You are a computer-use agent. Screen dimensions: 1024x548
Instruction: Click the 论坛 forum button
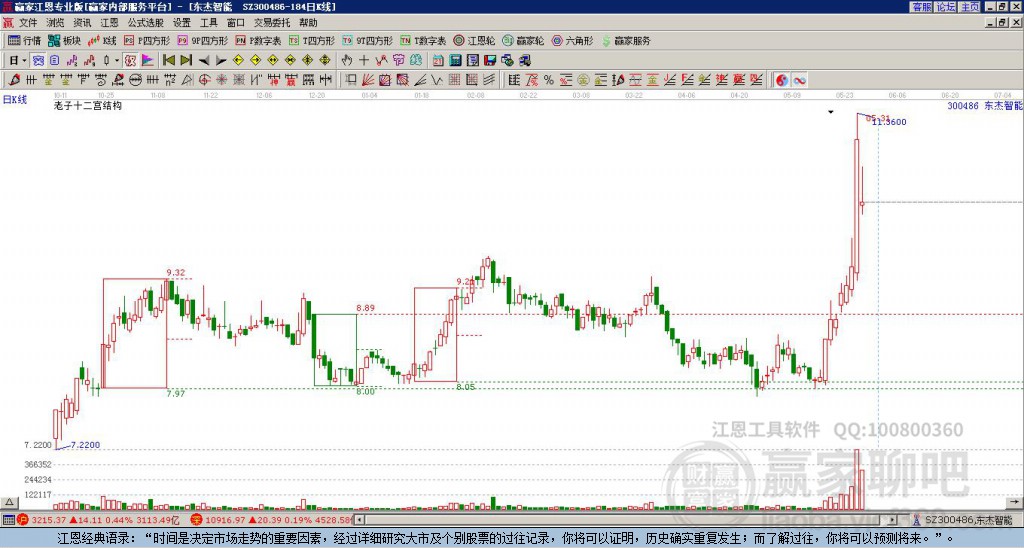[946, 7]
